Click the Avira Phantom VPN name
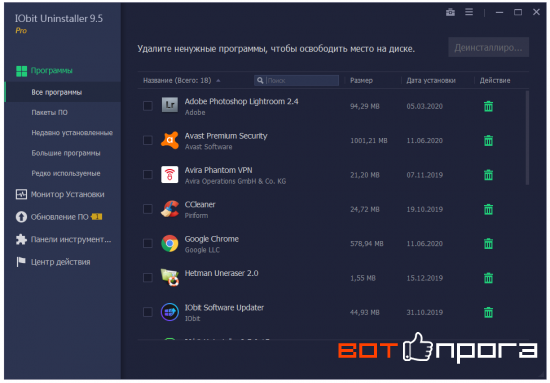 click(x=219, y=170)
